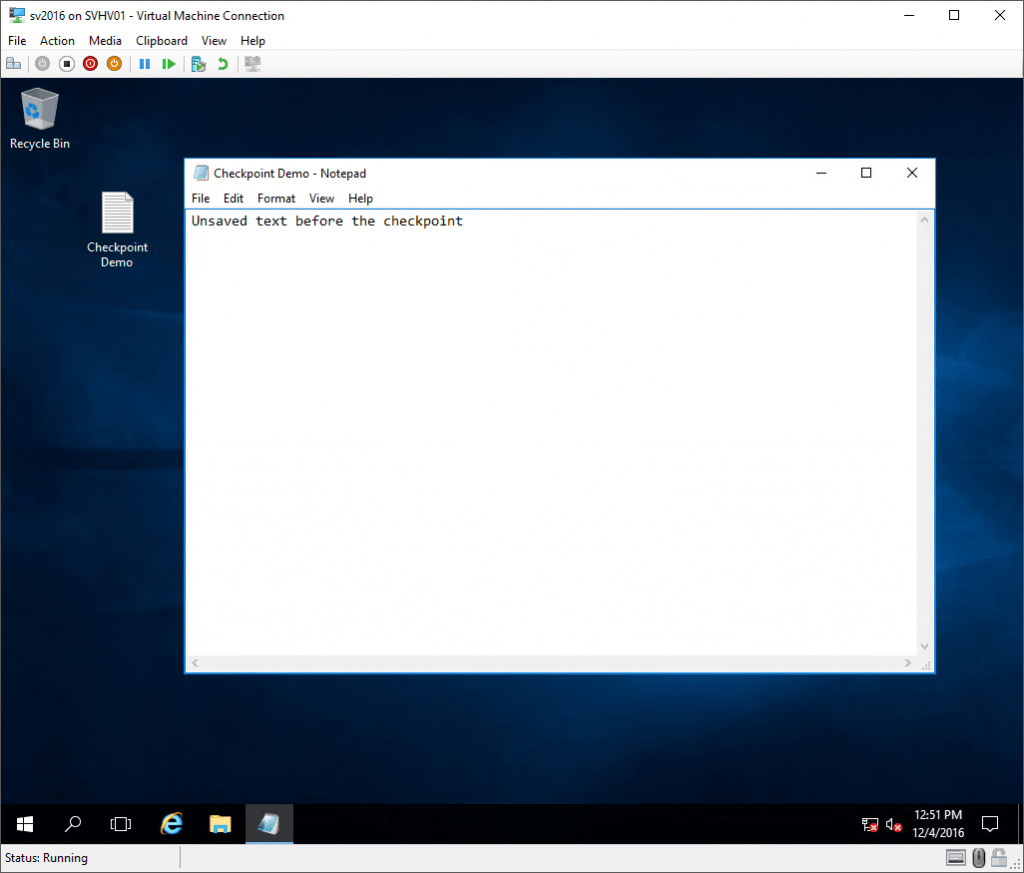This screenshot has height=873, width=1024.
Task: Select the Checkpoint Demo desktop file
Action: tap(118, 230)
